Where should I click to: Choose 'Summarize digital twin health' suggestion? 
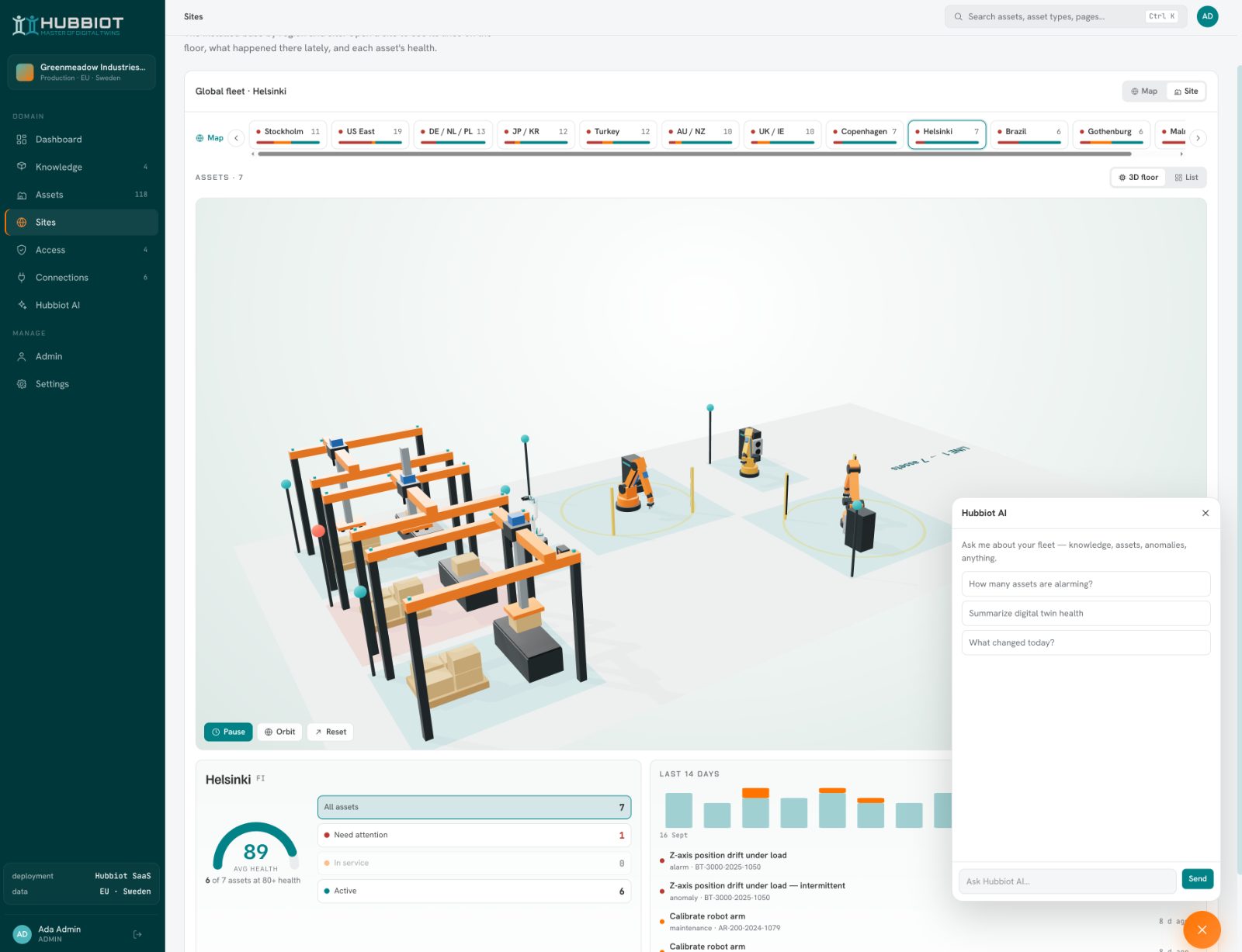[x=1086, y=614]
